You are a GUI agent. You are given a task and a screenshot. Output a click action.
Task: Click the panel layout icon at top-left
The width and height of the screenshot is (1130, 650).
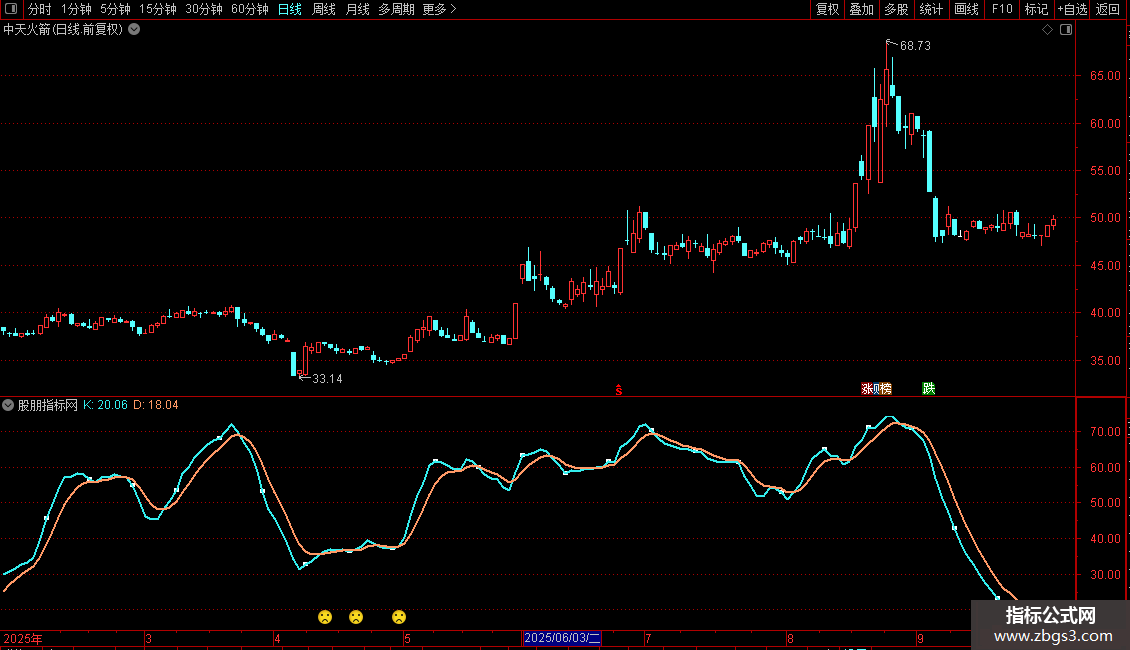click(x=11, y=9)
